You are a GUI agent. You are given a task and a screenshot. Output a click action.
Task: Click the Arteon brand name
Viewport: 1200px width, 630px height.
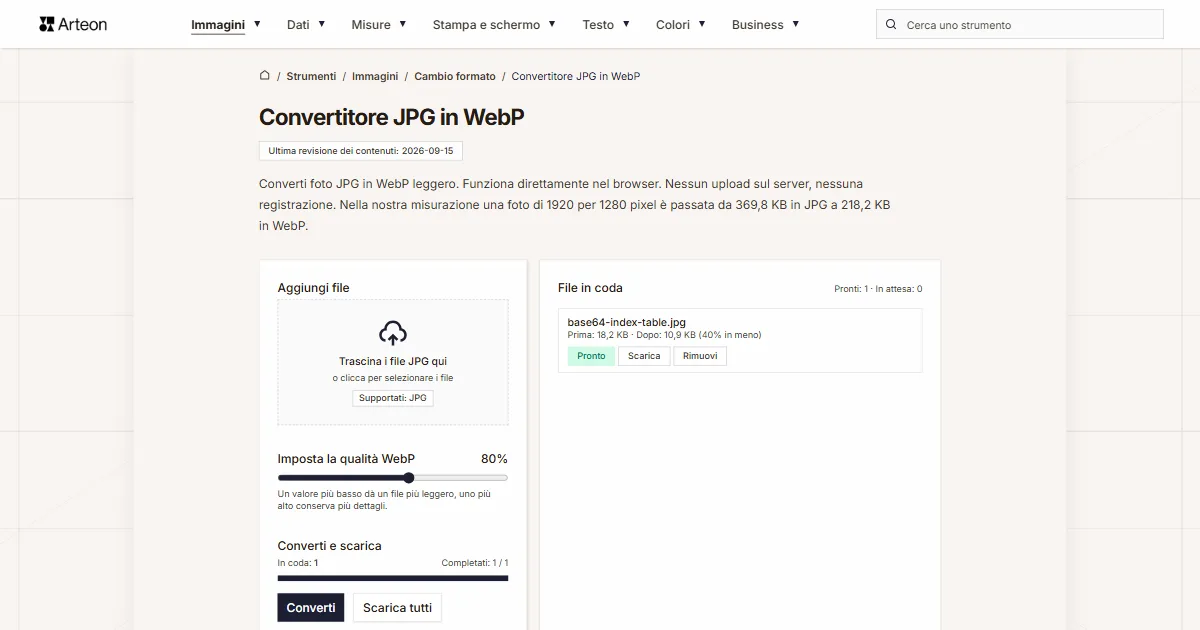click(83, 24)
